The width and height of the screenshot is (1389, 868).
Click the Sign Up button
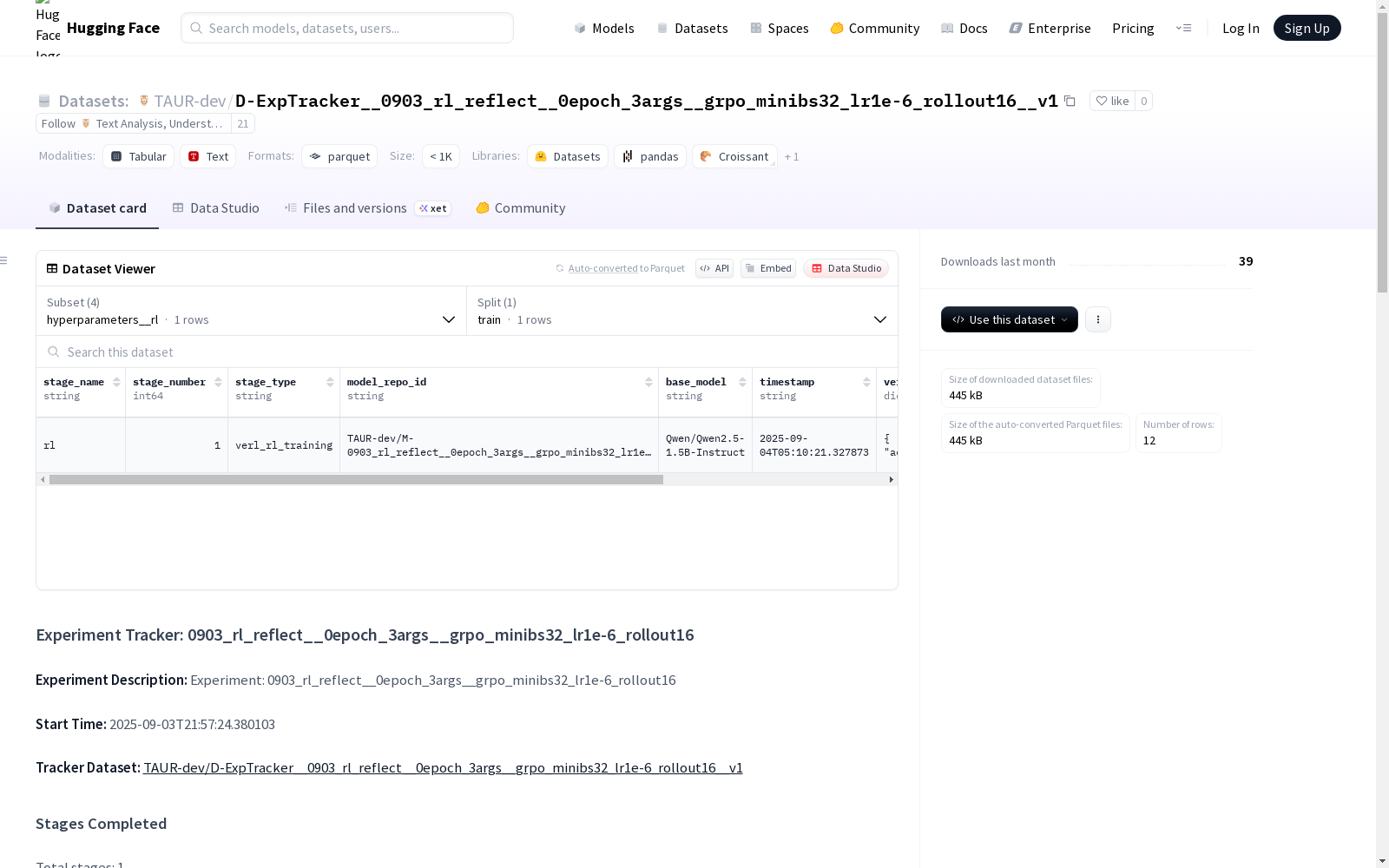[x=1307, y=28]
